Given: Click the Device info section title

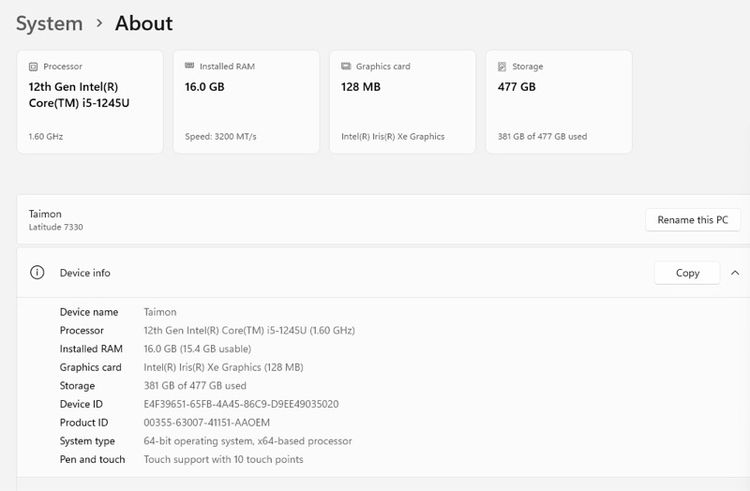Looking at the screenshot, I should (85, 273).
